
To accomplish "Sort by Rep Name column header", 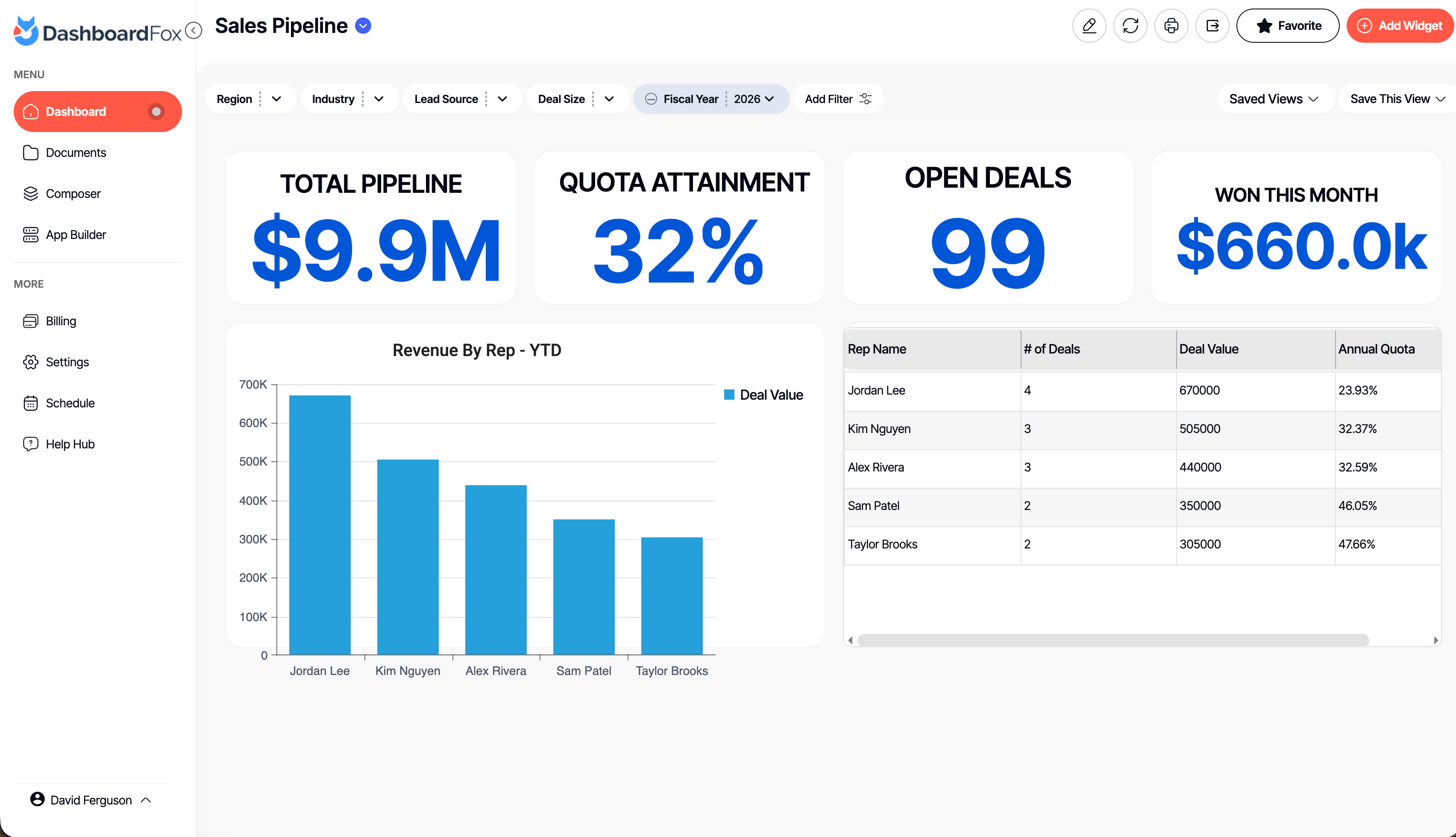I will [x=932, y=349].
